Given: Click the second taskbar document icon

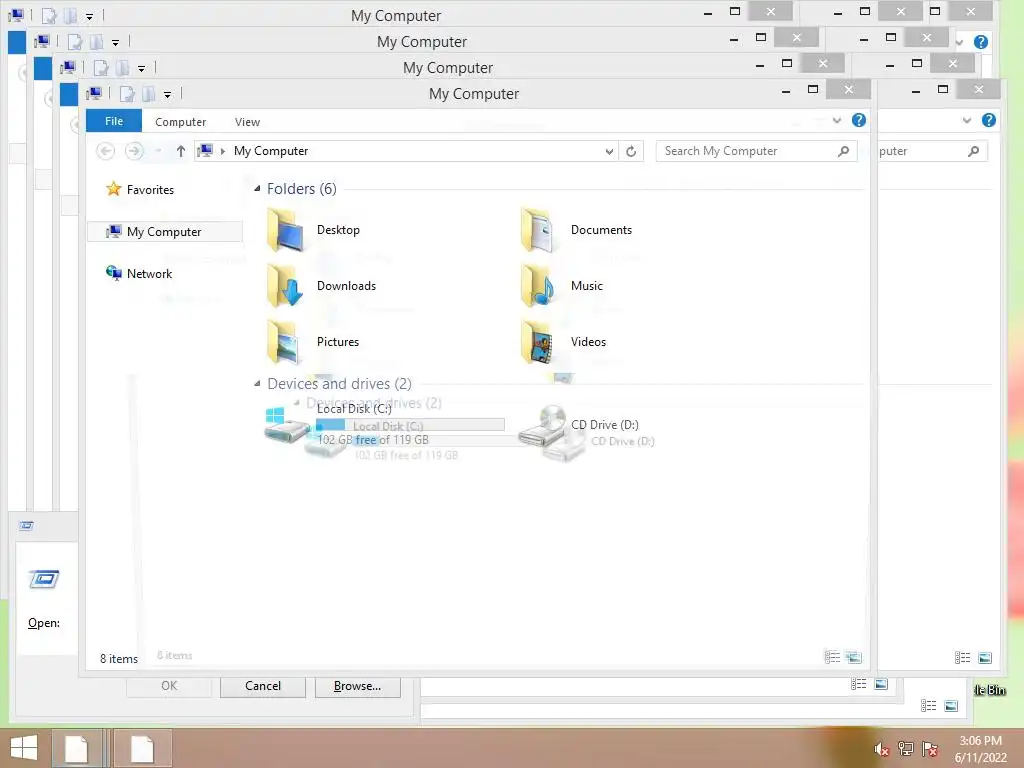Looking at the screenshot, I should tap(142, 748).
